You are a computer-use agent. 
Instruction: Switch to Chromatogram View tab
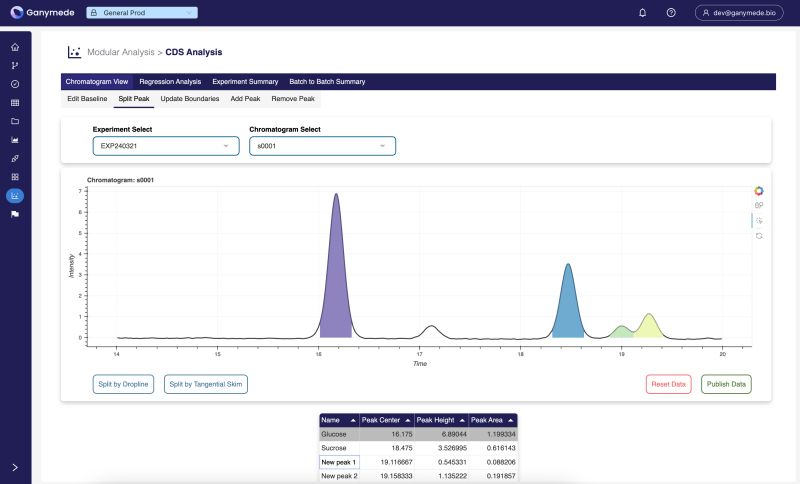(97, 82)
